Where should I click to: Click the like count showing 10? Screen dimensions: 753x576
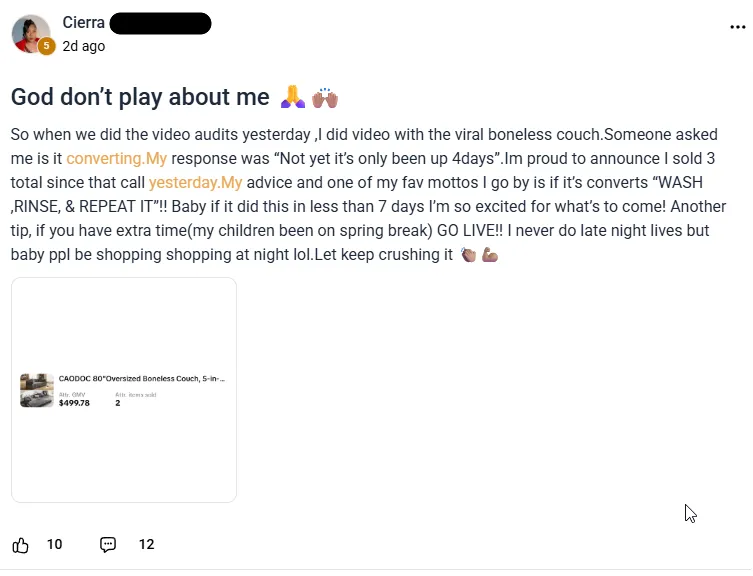click(54, 545)
